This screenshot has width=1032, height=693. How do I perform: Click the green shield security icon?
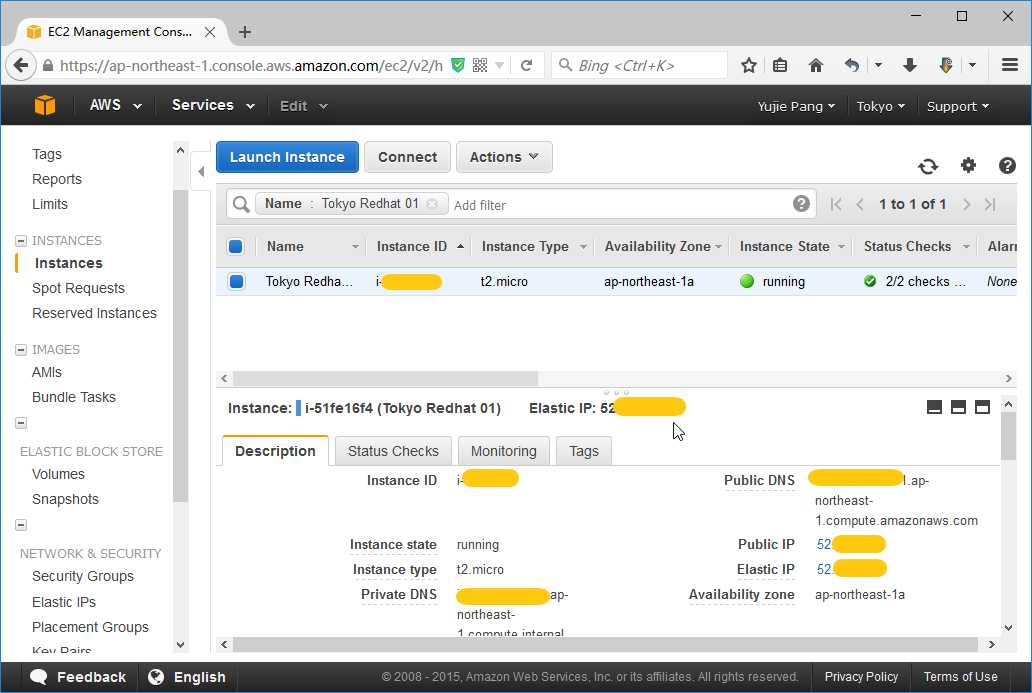click(458, 65)
